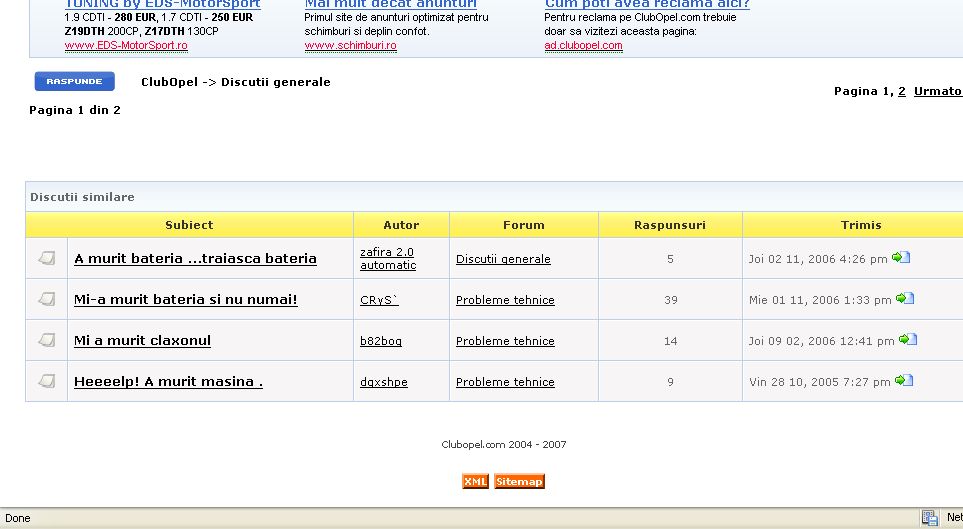View latest post in Heeeelp thread
The image size is (963, 529).
point(905,381)
